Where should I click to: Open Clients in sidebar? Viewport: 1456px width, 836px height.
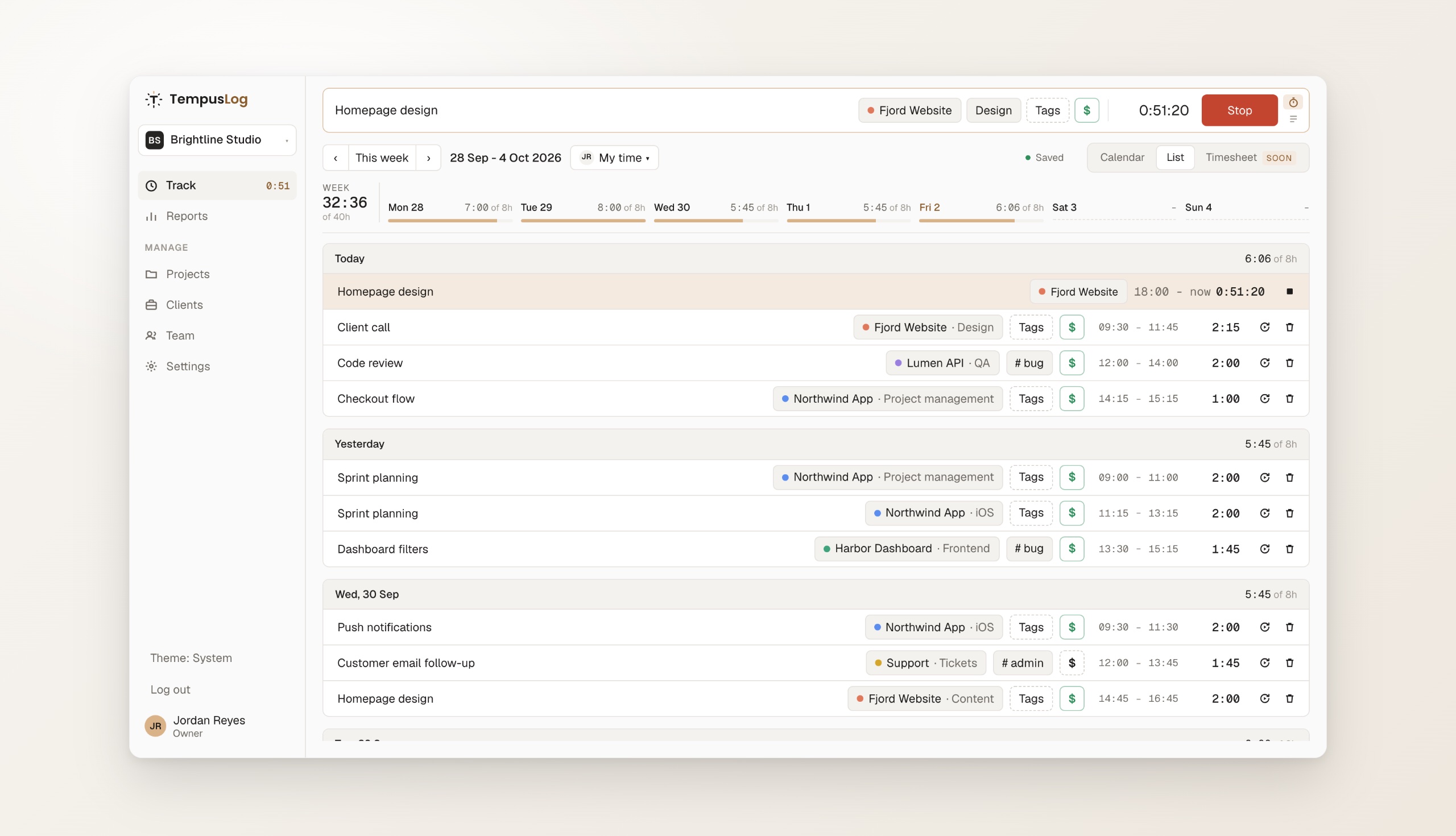[217, 305]
